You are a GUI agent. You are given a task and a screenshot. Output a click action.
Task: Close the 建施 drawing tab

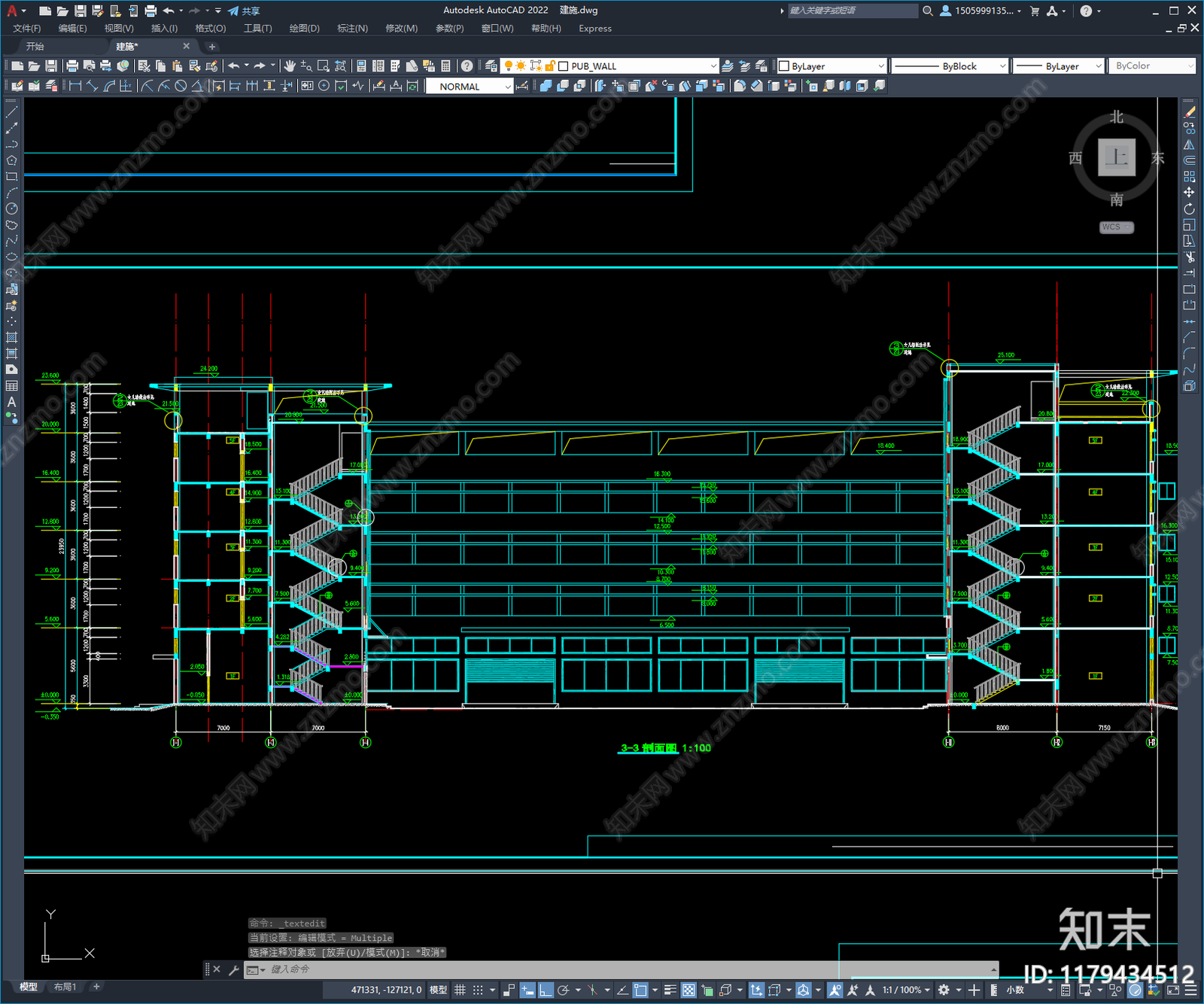pos(187,46)
